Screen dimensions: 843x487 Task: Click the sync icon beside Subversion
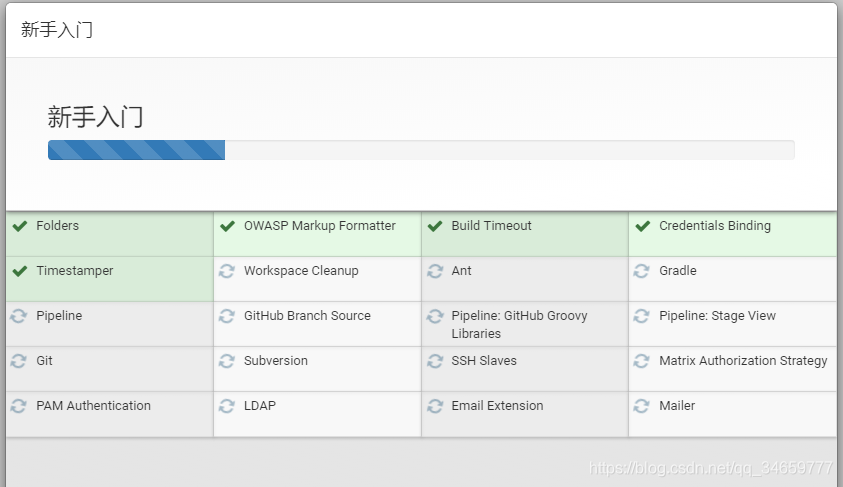227,361
